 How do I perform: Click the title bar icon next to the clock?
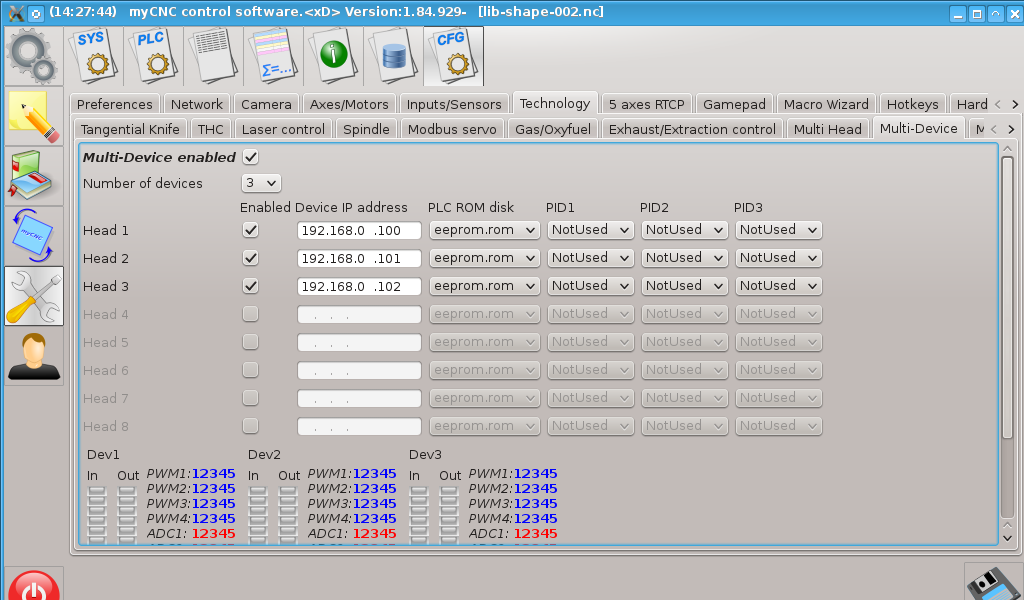coord(36,13)
